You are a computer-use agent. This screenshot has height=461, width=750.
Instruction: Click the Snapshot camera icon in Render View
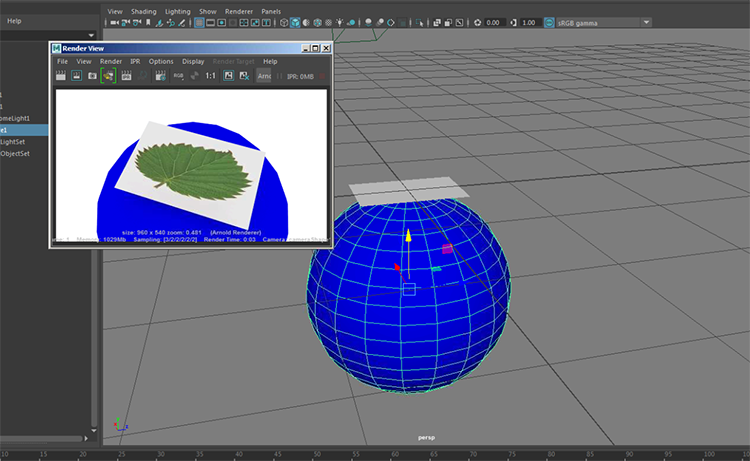point(91,75)
